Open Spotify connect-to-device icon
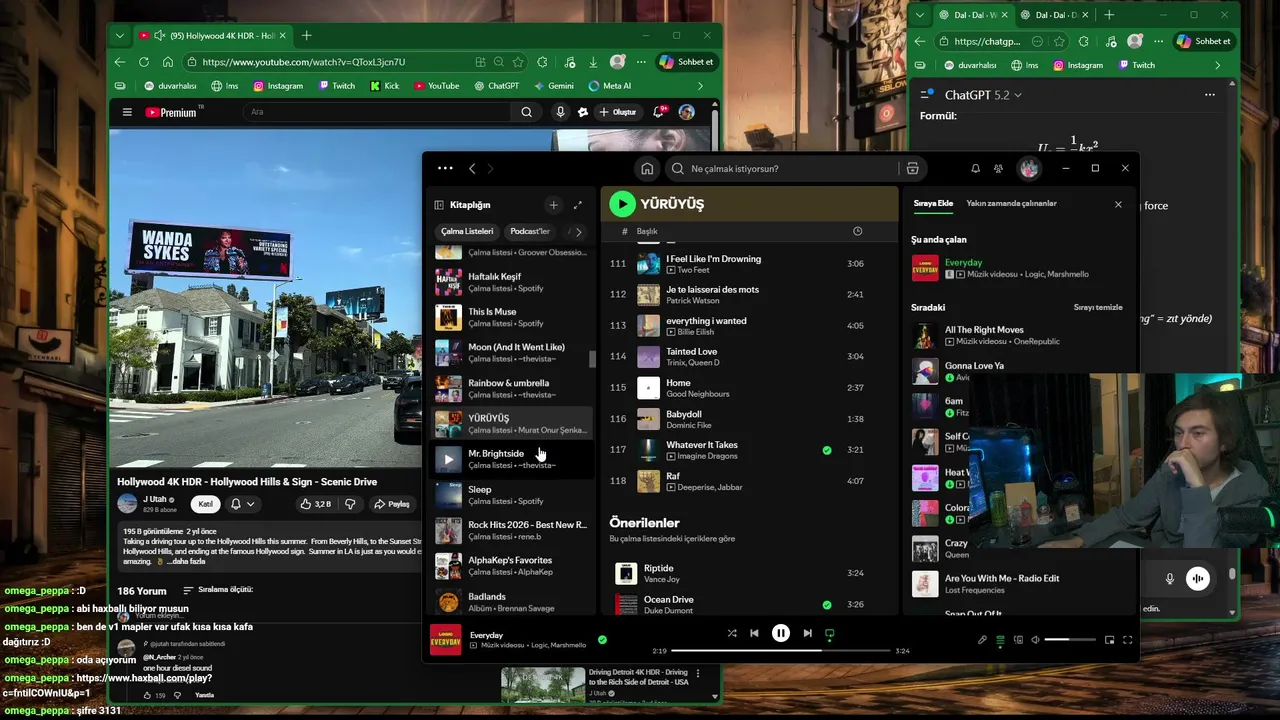Image resolution: width=1280 pixels, height=720 pixels. pos(1018,640)
